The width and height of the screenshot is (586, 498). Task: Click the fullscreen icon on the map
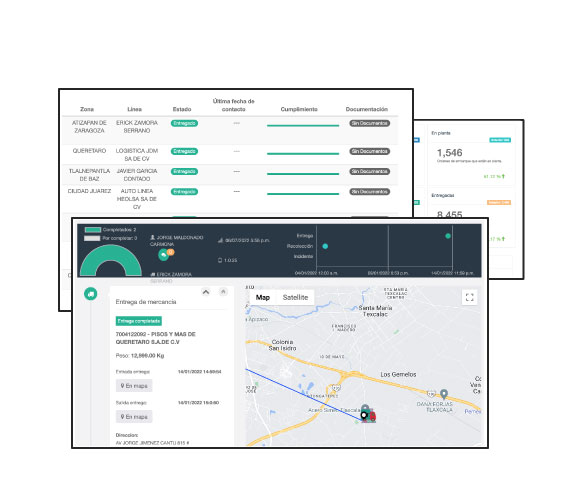click(x=469, y=297)
